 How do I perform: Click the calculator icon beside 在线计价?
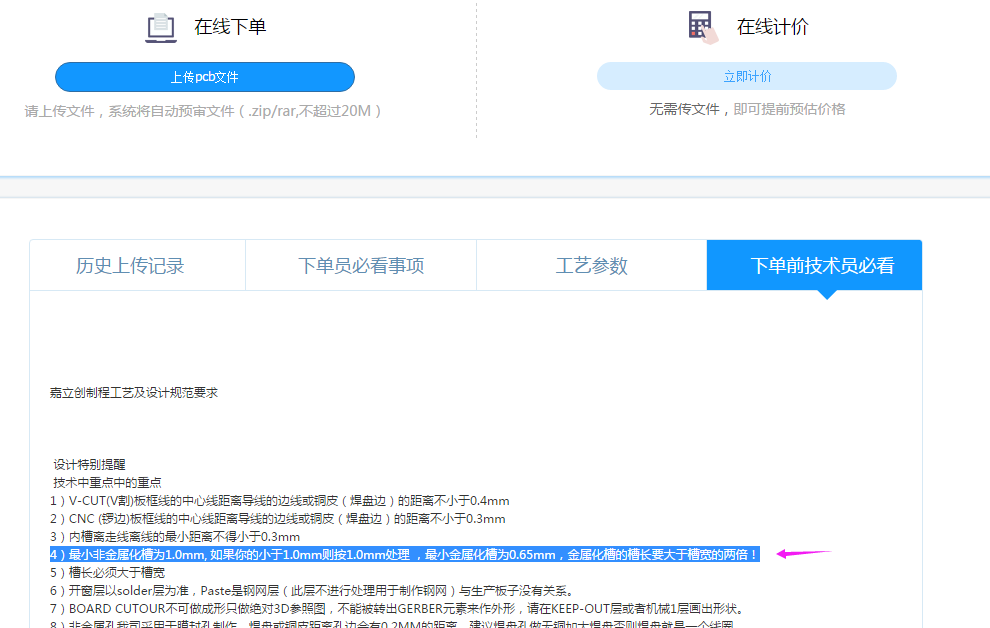(x=703, y=27)
